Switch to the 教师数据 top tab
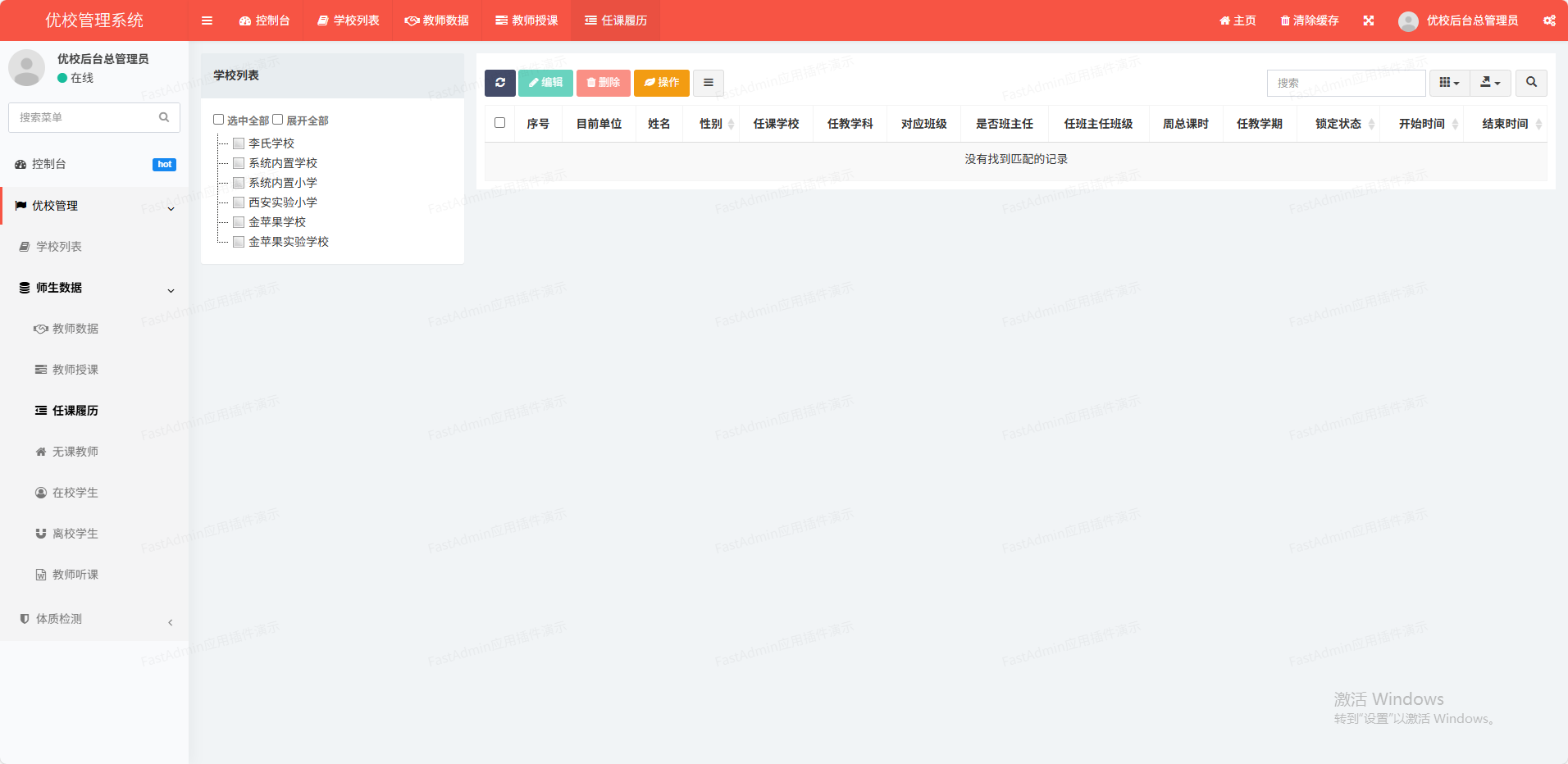Viewport: 1568px width, 764px height. 436,20
